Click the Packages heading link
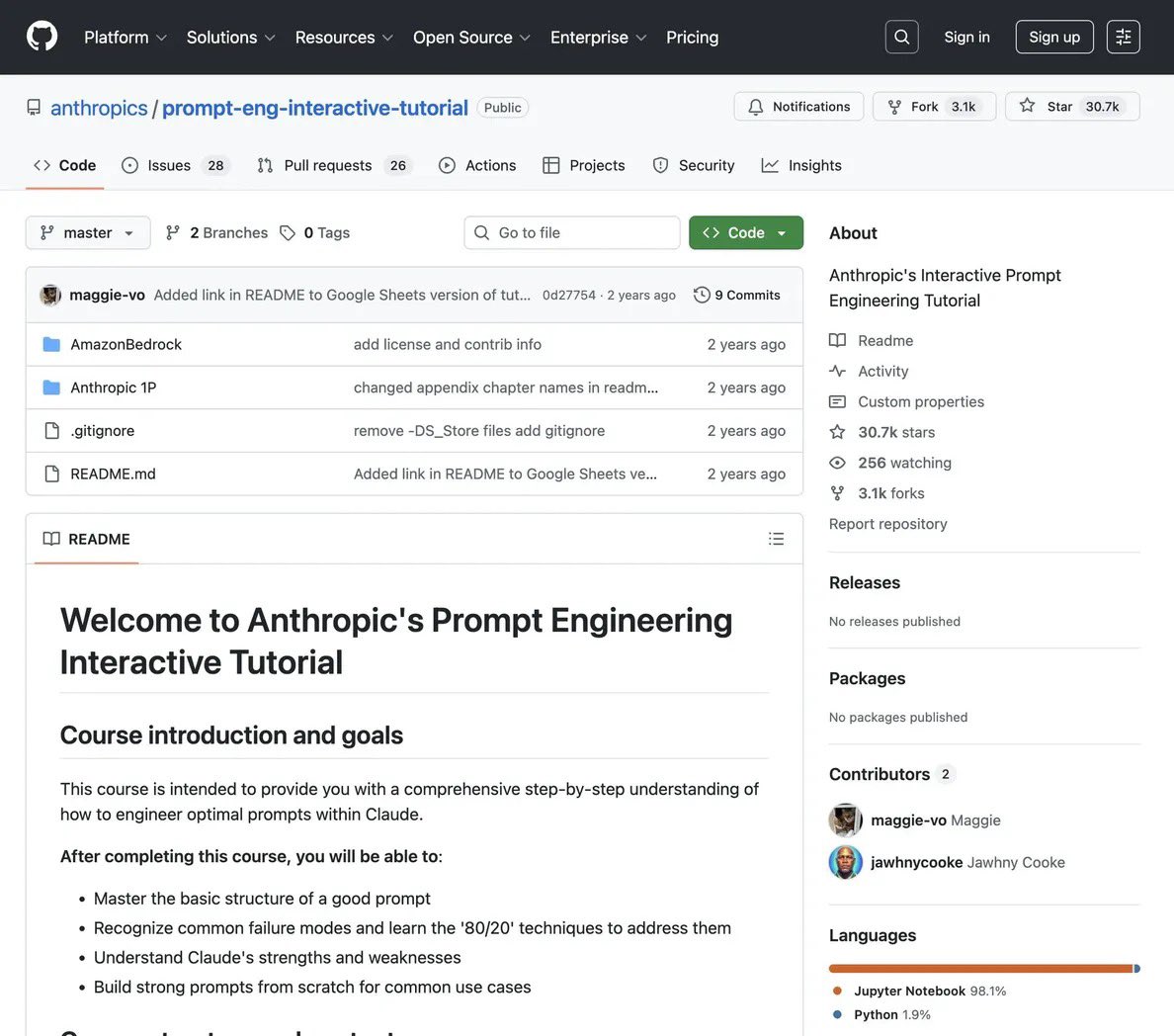 [x=867, y=678]
